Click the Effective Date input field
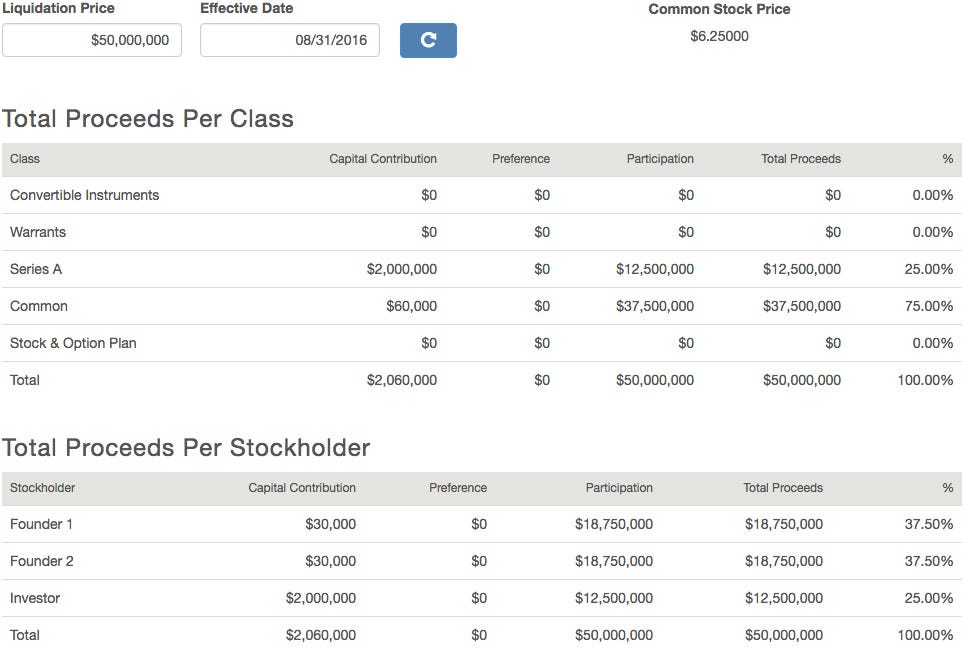This screenshot has height=658, width=964. 290,41
